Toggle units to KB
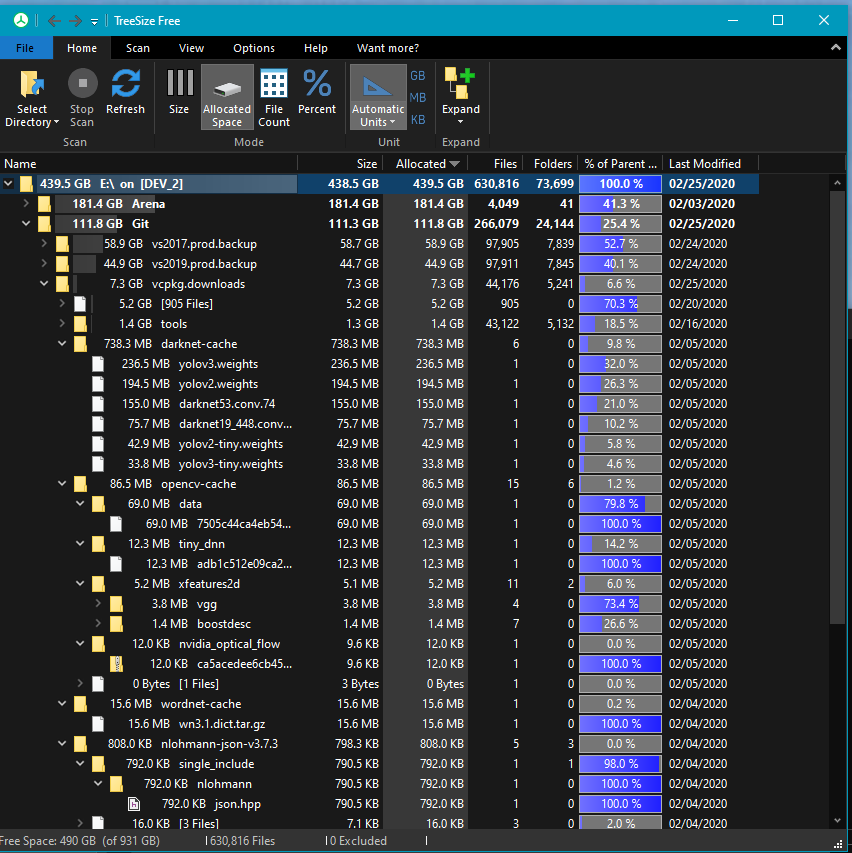852x853 pixels. click(x=418, y=117)
